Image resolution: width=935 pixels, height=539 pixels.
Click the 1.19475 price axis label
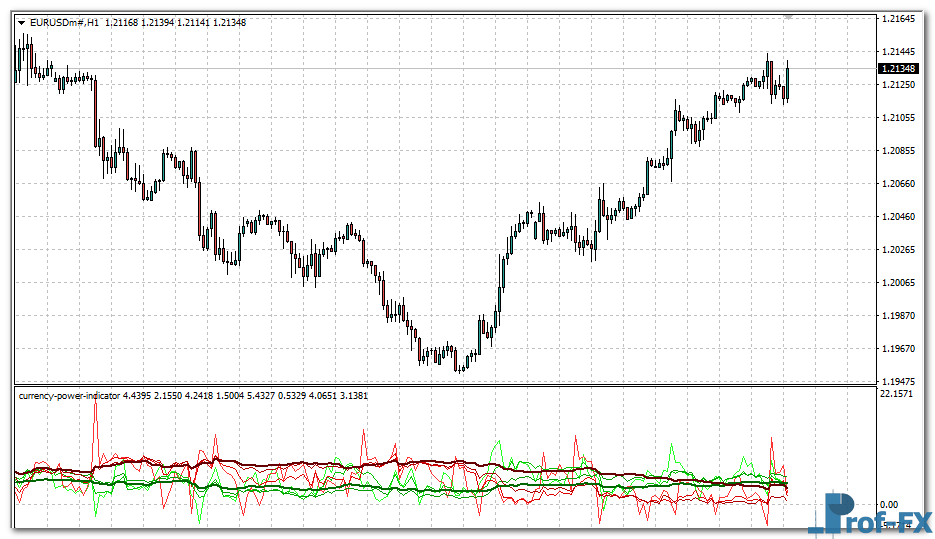pos(897,381)
